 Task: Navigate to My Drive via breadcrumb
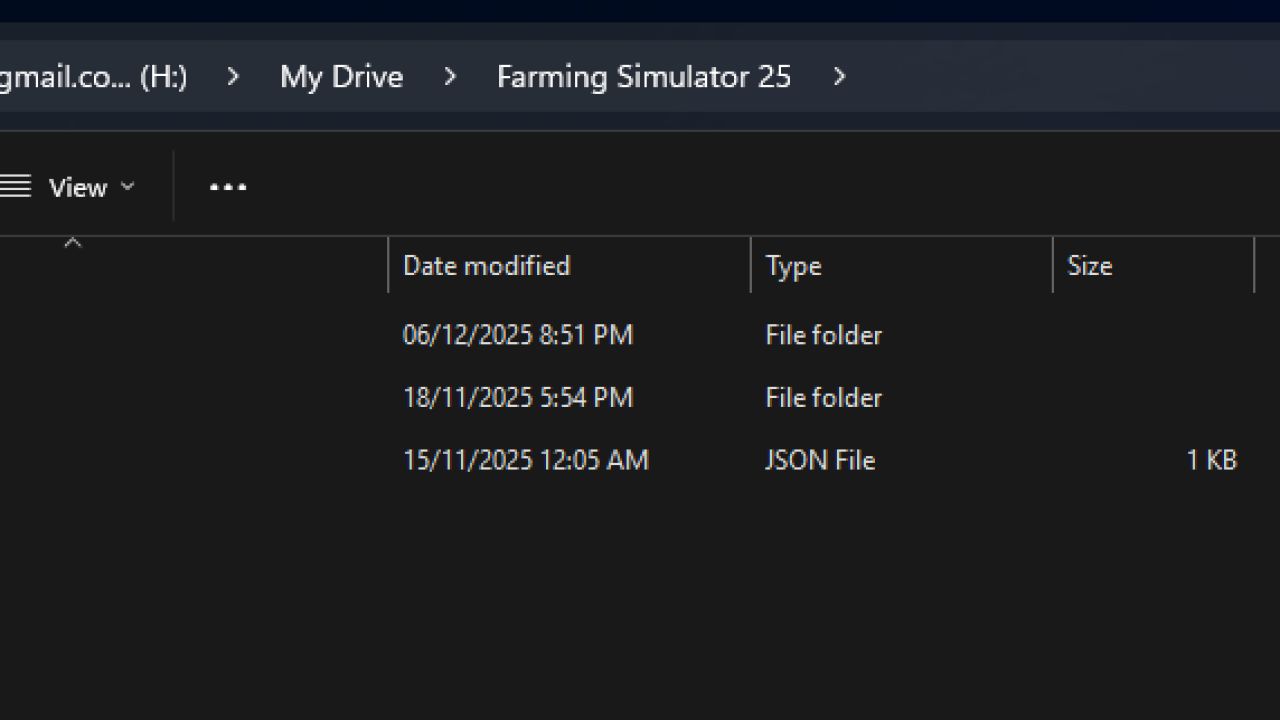click(x=341, y=77)
